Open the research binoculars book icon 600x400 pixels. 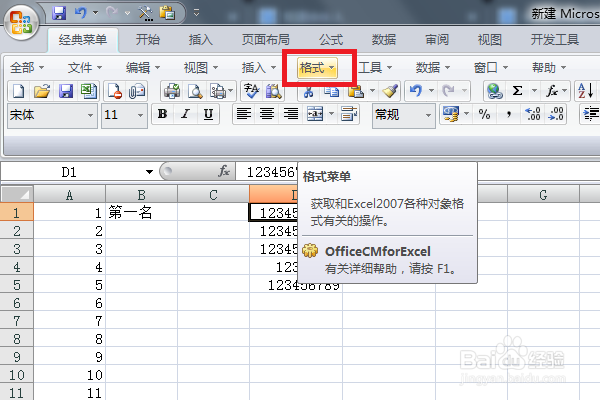[274, 91]
